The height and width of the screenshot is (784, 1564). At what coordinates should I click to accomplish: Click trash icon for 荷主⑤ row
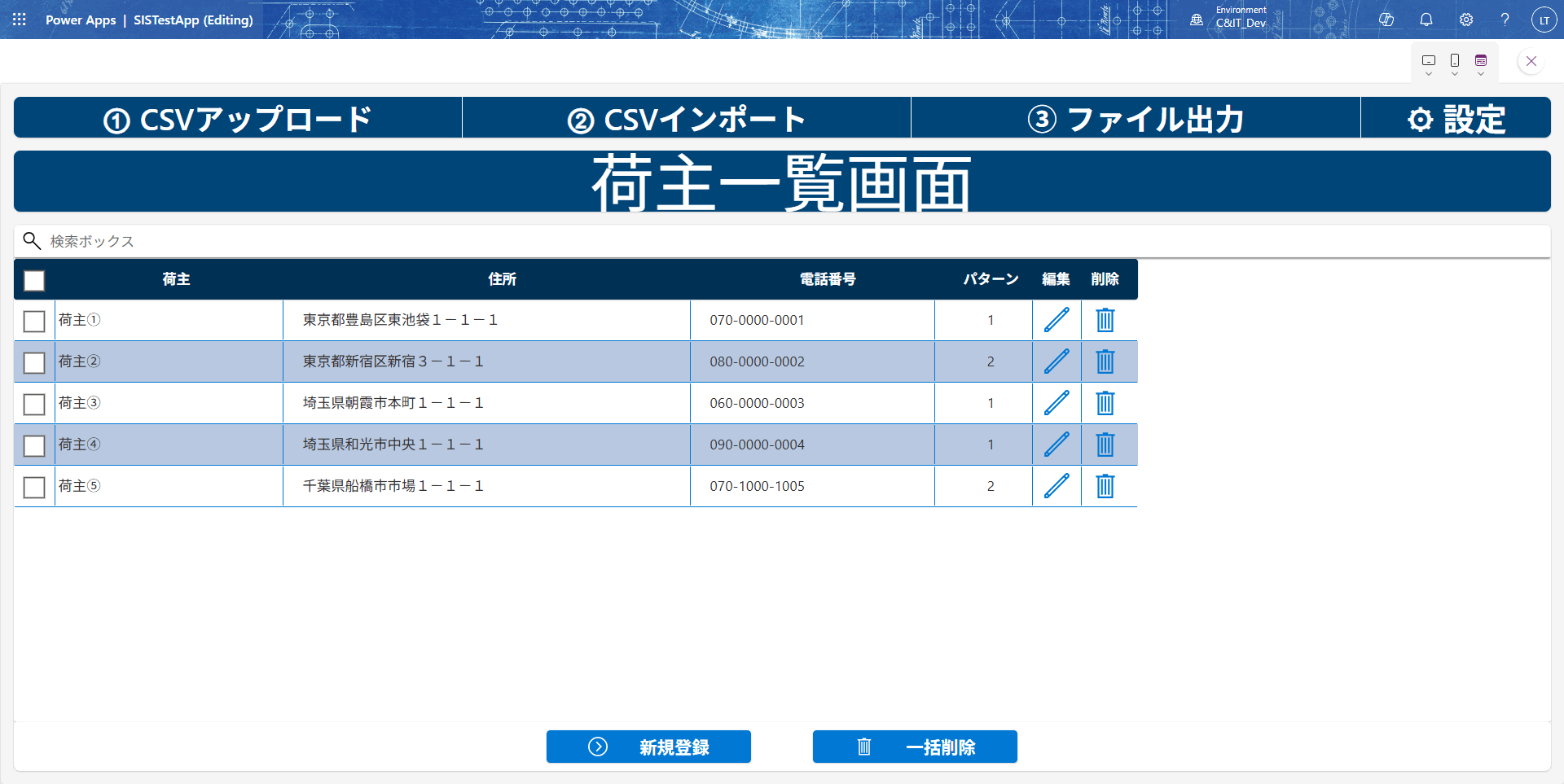(x=1105, y=486)
